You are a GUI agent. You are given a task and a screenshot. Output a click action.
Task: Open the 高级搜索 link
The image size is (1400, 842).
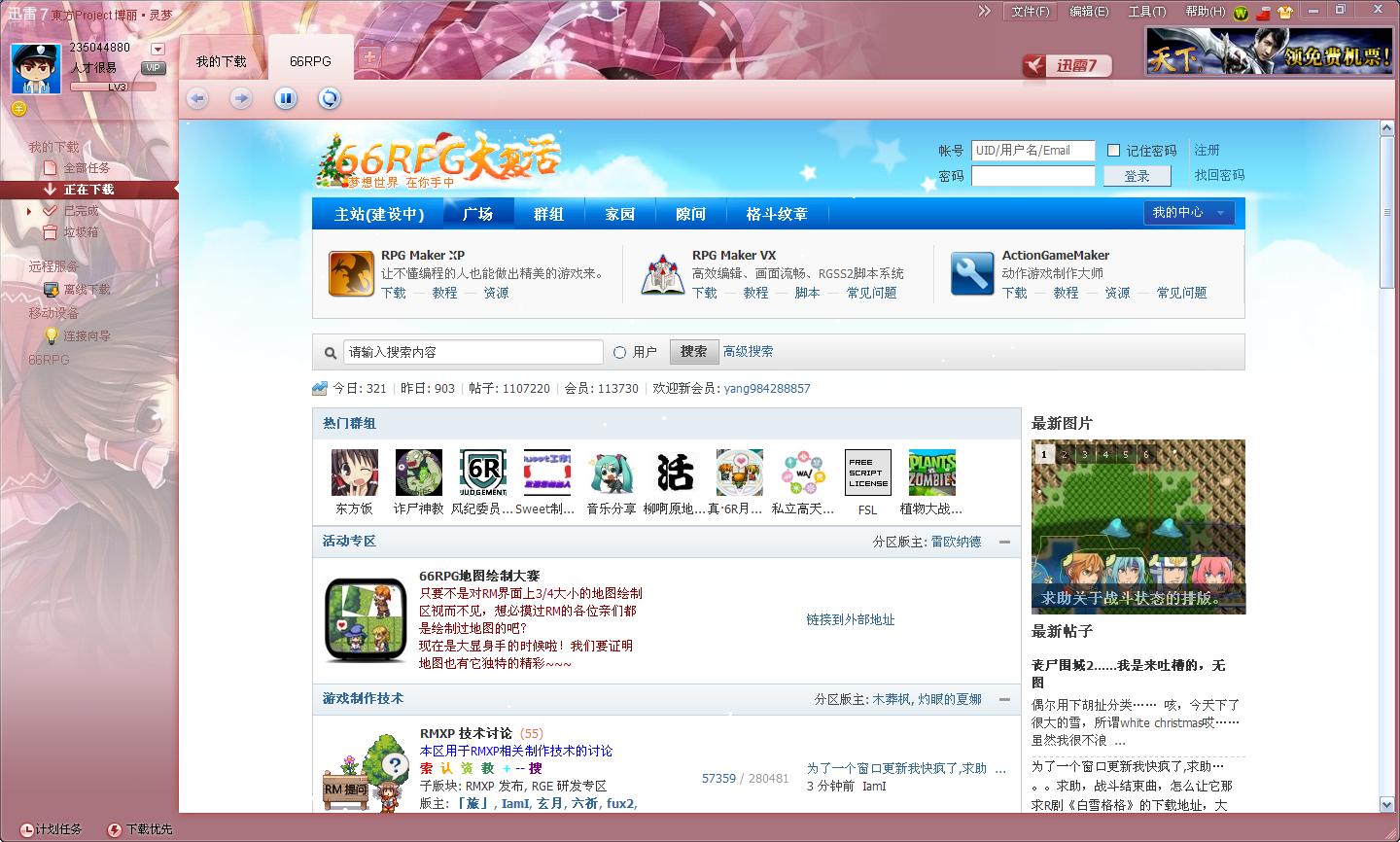(x=749, y=352)
